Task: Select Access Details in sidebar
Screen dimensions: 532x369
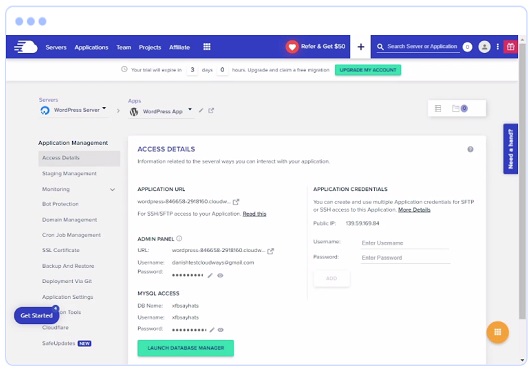Action: tap(79, 158)
